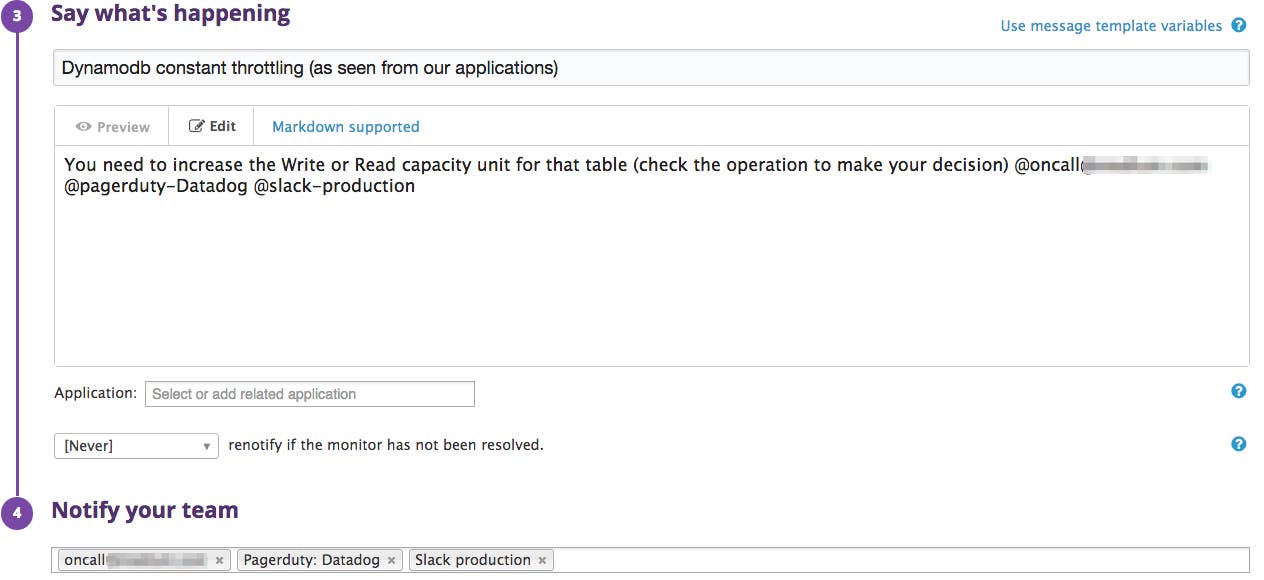Click the eye icon on the Preview tab

83,126
